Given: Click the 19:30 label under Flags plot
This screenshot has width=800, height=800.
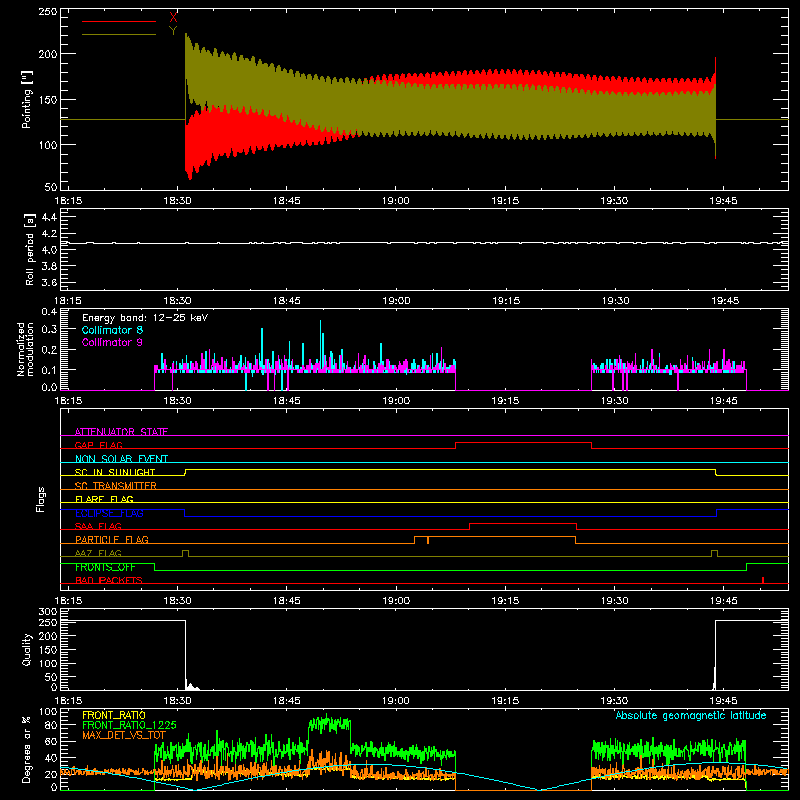Looking at the screenshot, I should (x=614, y=601).
